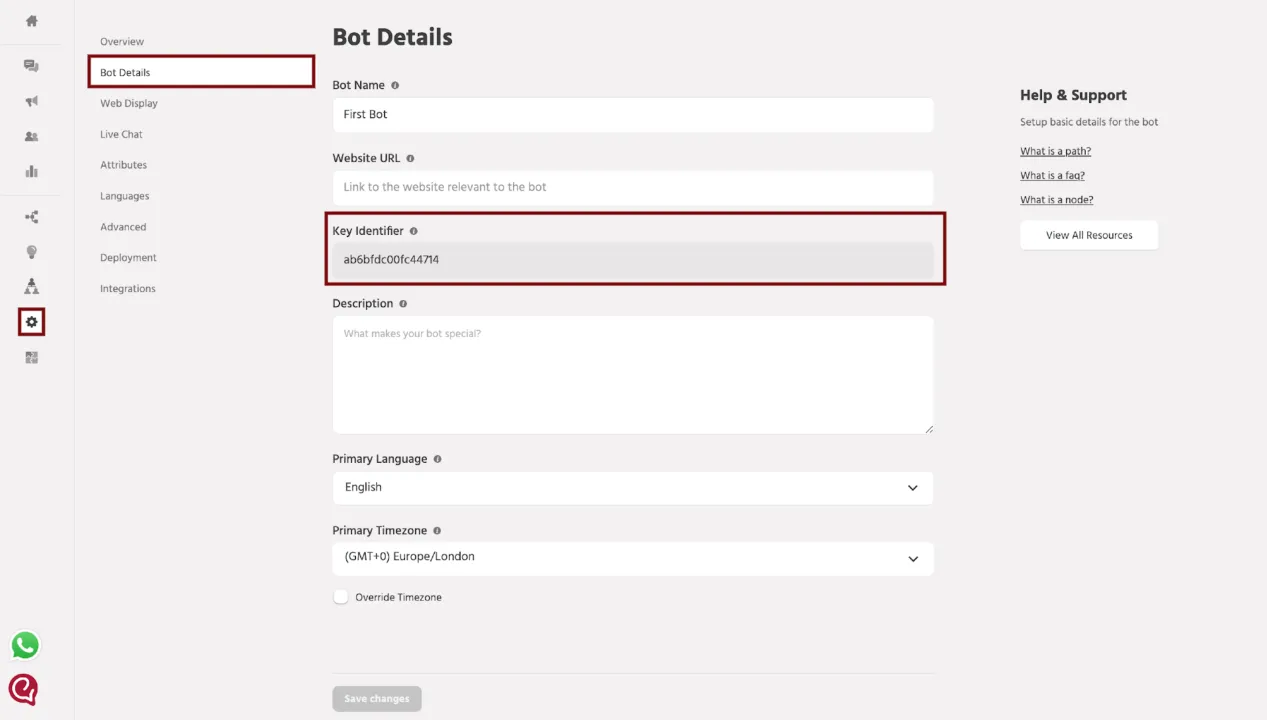Viewport: 1267px width, 720px height.
Task: Go to Live Chat settings section
Action: point(121,134)
